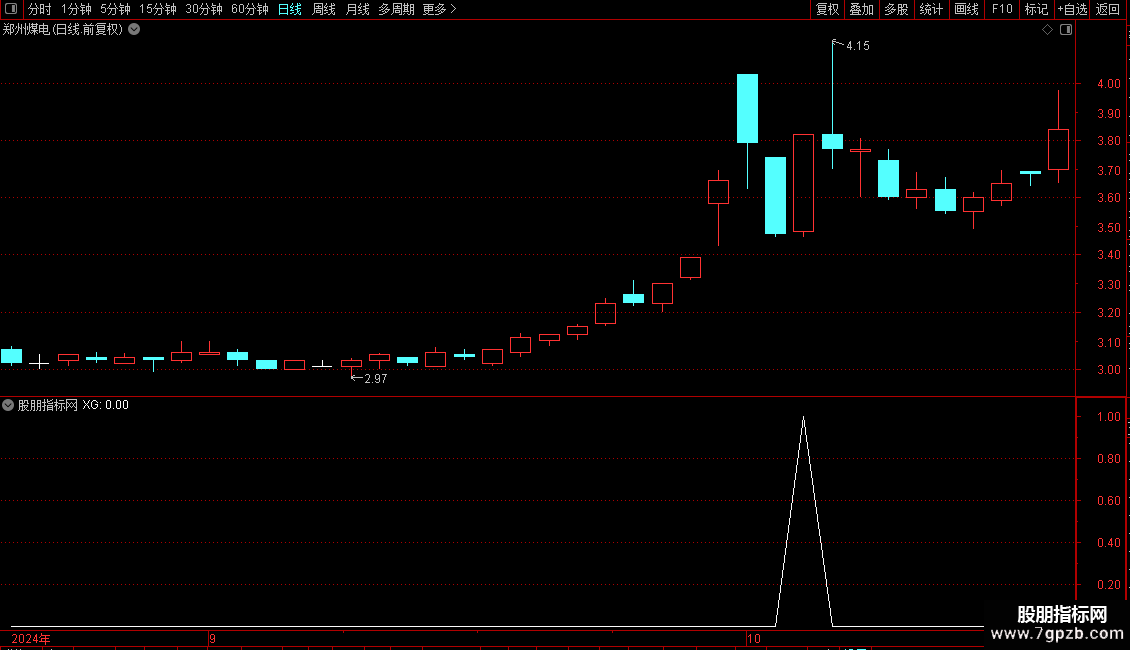Click the 1.00 indicator axis label
The image size is (1130, 650).
click(x=1108, y=417)
